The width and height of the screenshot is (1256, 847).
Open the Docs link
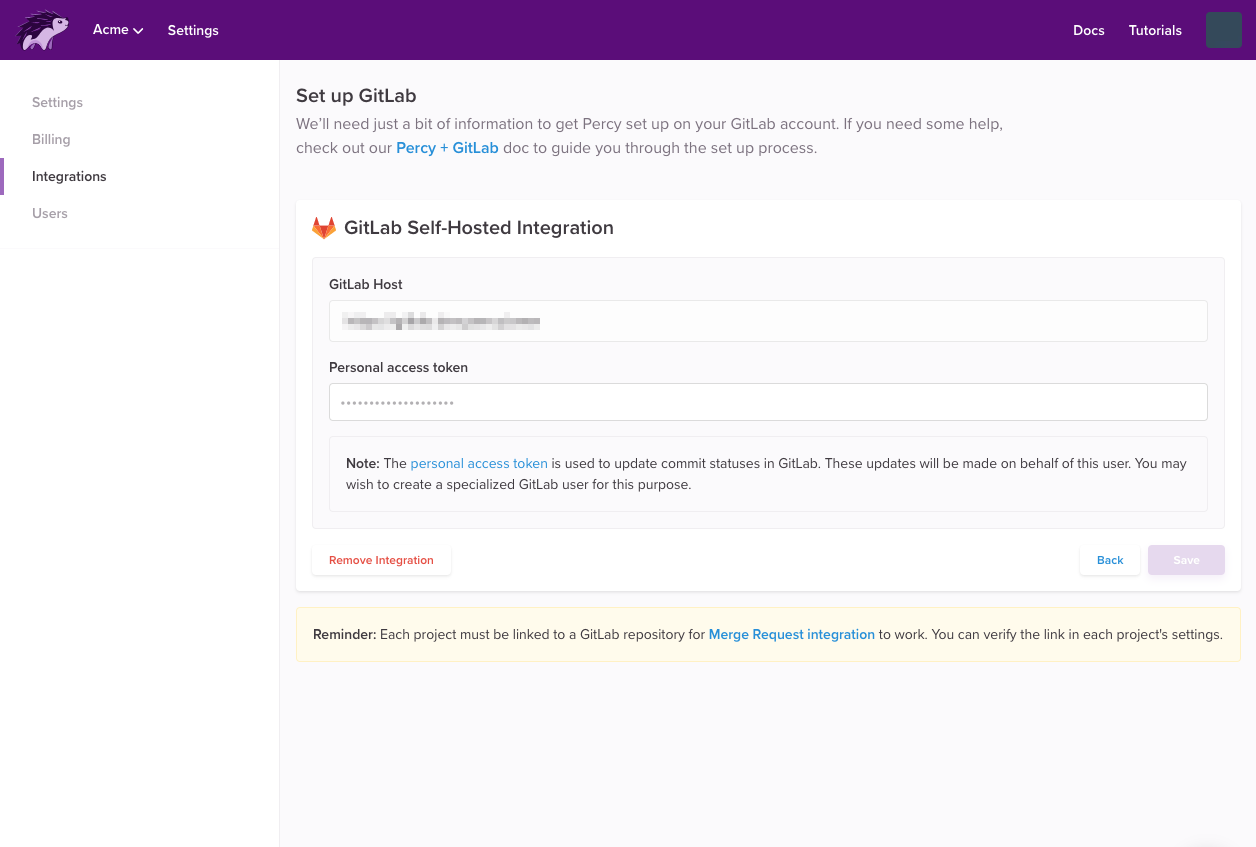tap(1088, 30)
